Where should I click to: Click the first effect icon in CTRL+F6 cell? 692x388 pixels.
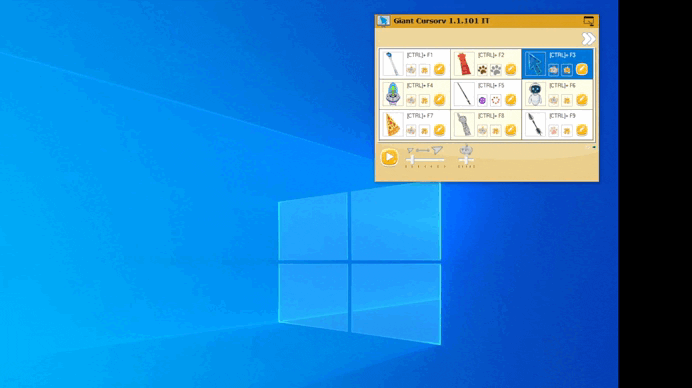coord(553,100)
